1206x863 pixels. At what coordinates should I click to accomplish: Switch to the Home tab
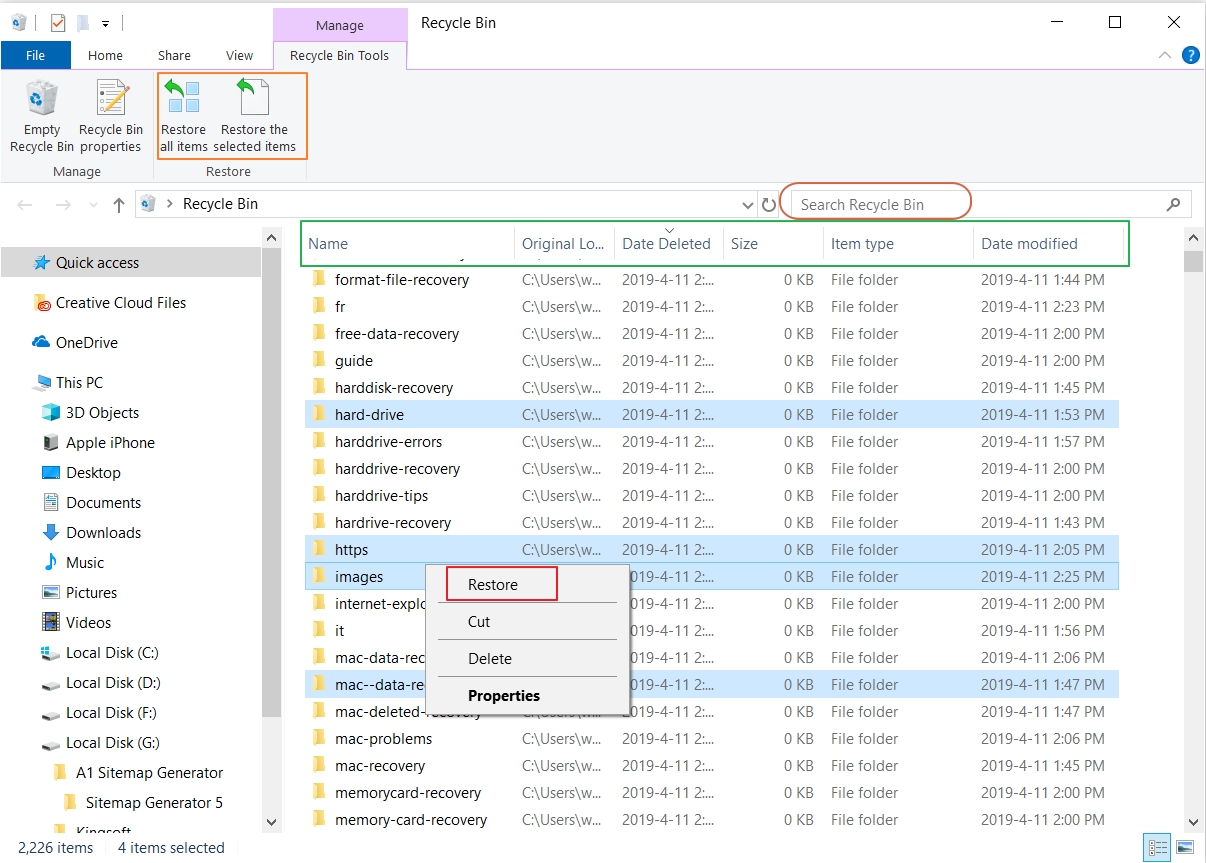pos(105,55)
